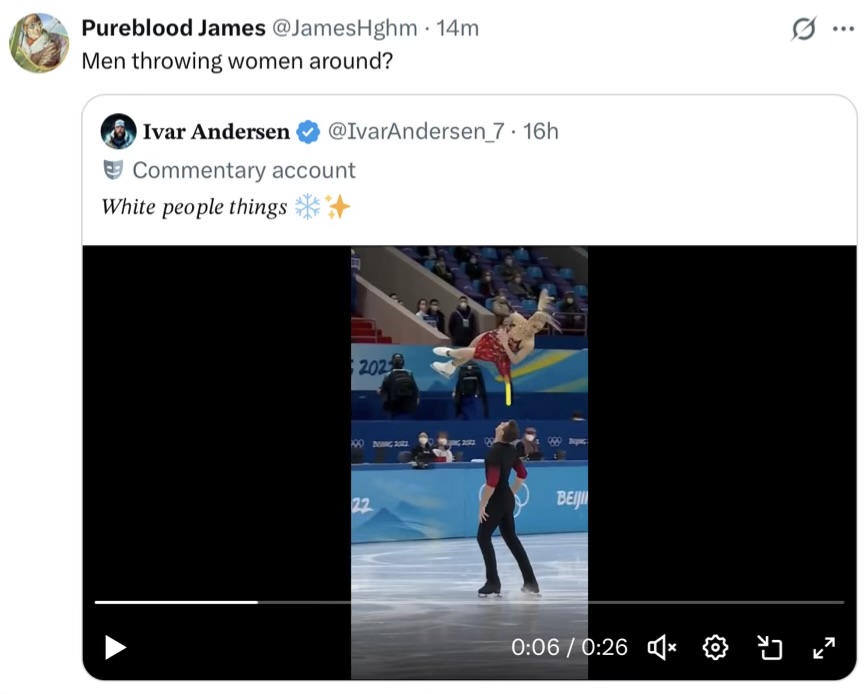This screenshot has width=864, height=694.
Task: Open Ivar Andersen's small profile avatar
Action: [119, 131]
